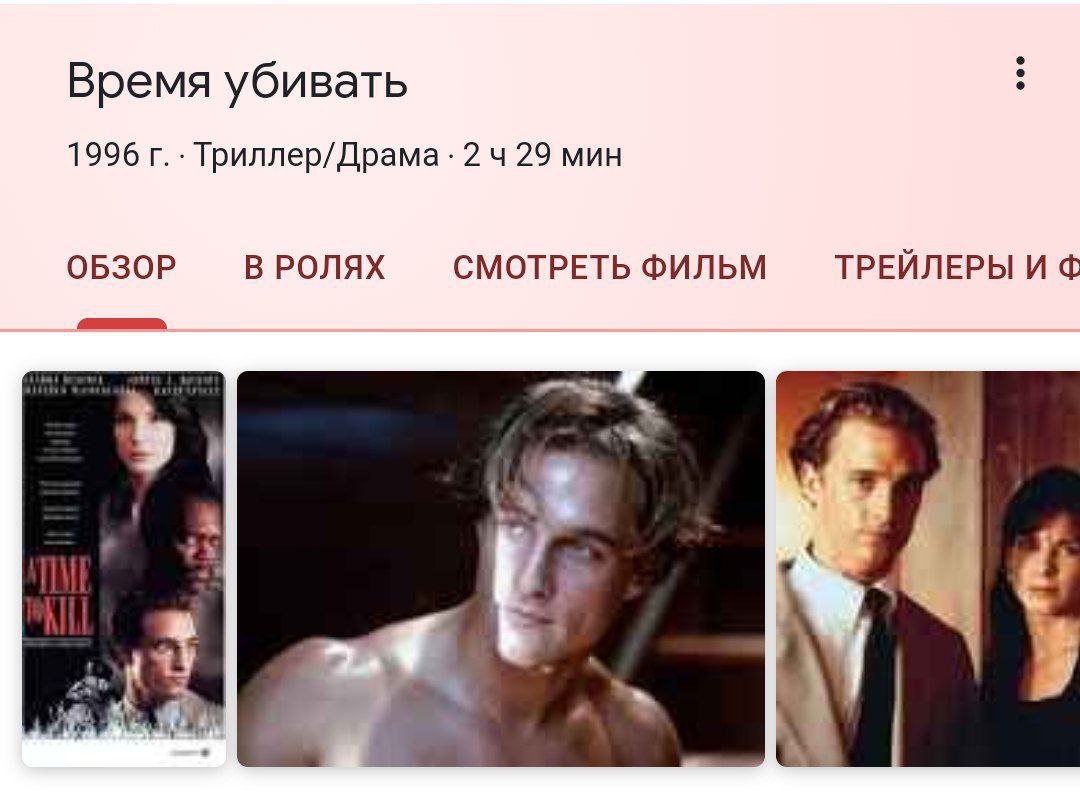
Task: Open the three-dot more options menu
Action: coord(1020,74)
